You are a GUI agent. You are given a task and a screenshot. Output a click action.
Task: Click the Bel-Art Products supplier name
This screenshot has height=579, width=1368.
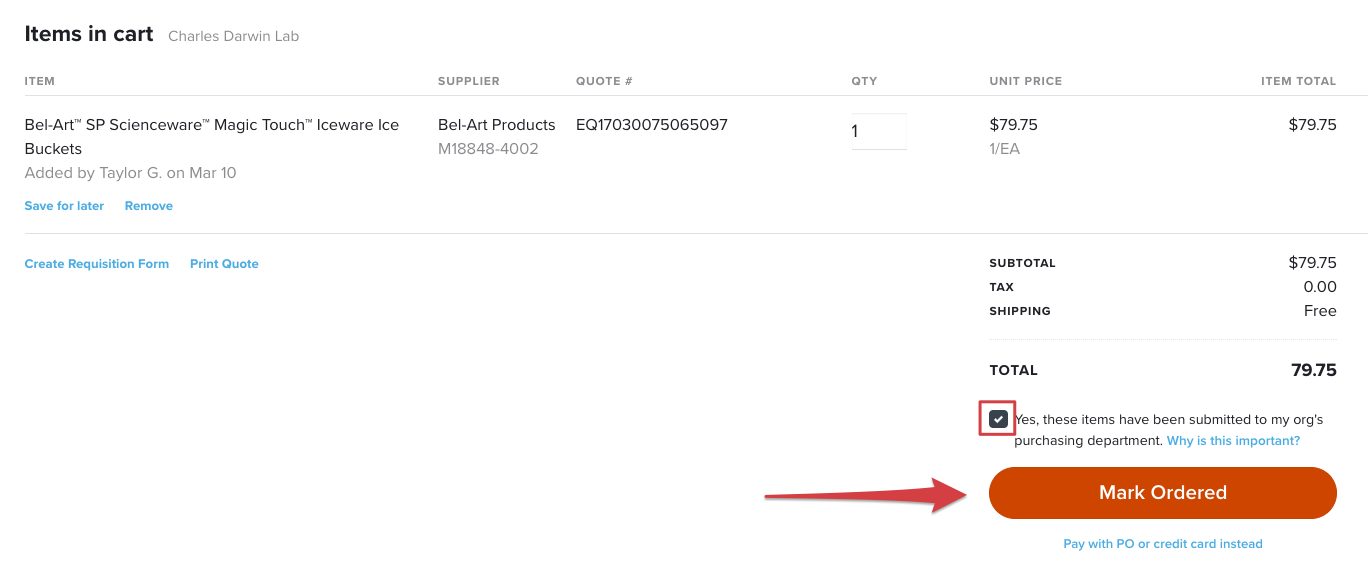[496, 124]
